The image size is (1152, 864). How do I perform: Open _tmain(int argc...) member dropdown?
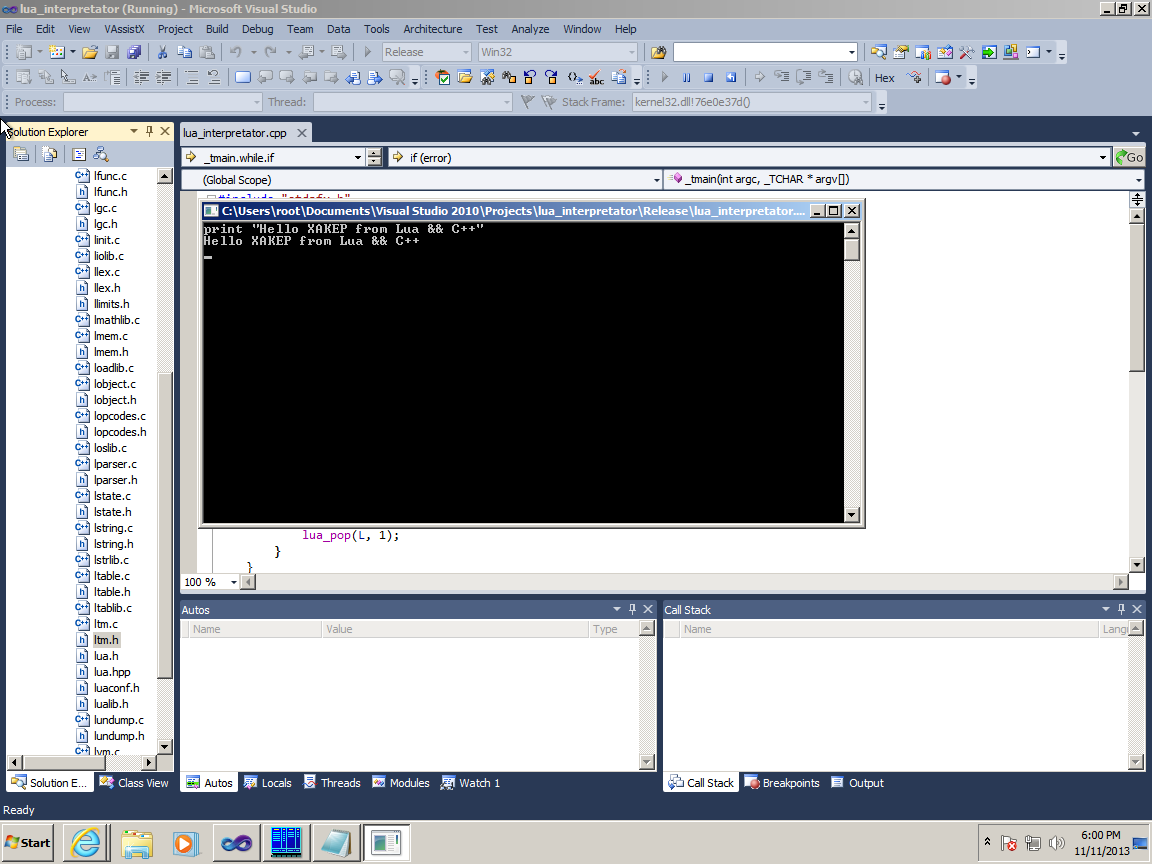tap(1139, 180)
